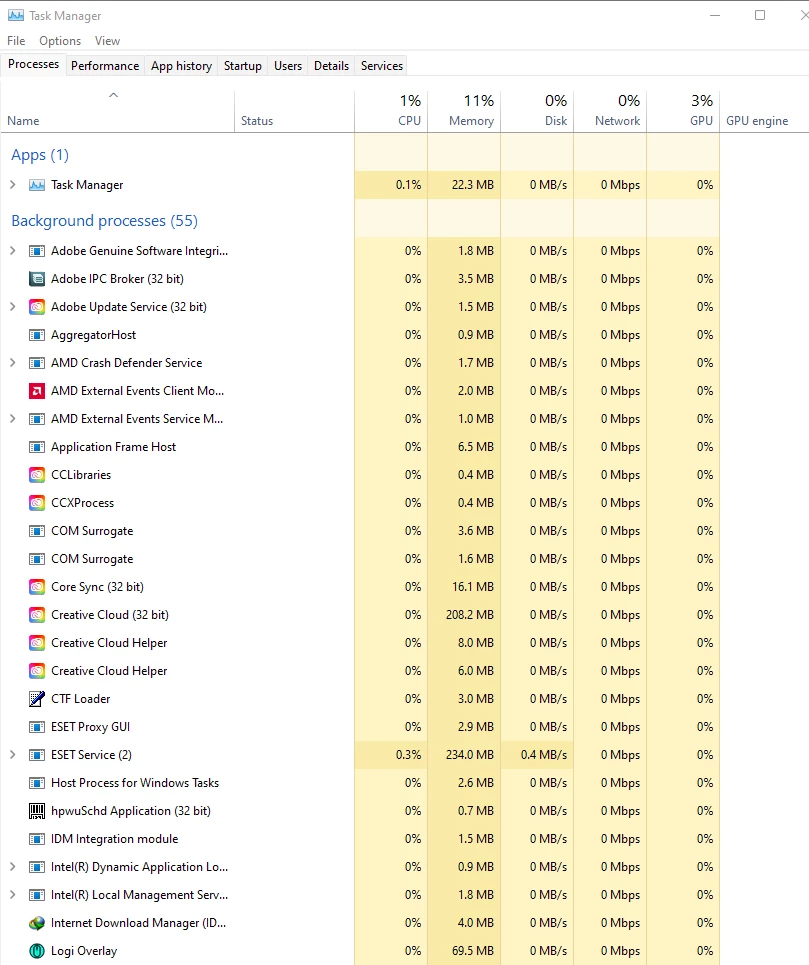Screen dimensions: 809x965
Task: Click the CCLibraries icon
Action: point(37,475)
